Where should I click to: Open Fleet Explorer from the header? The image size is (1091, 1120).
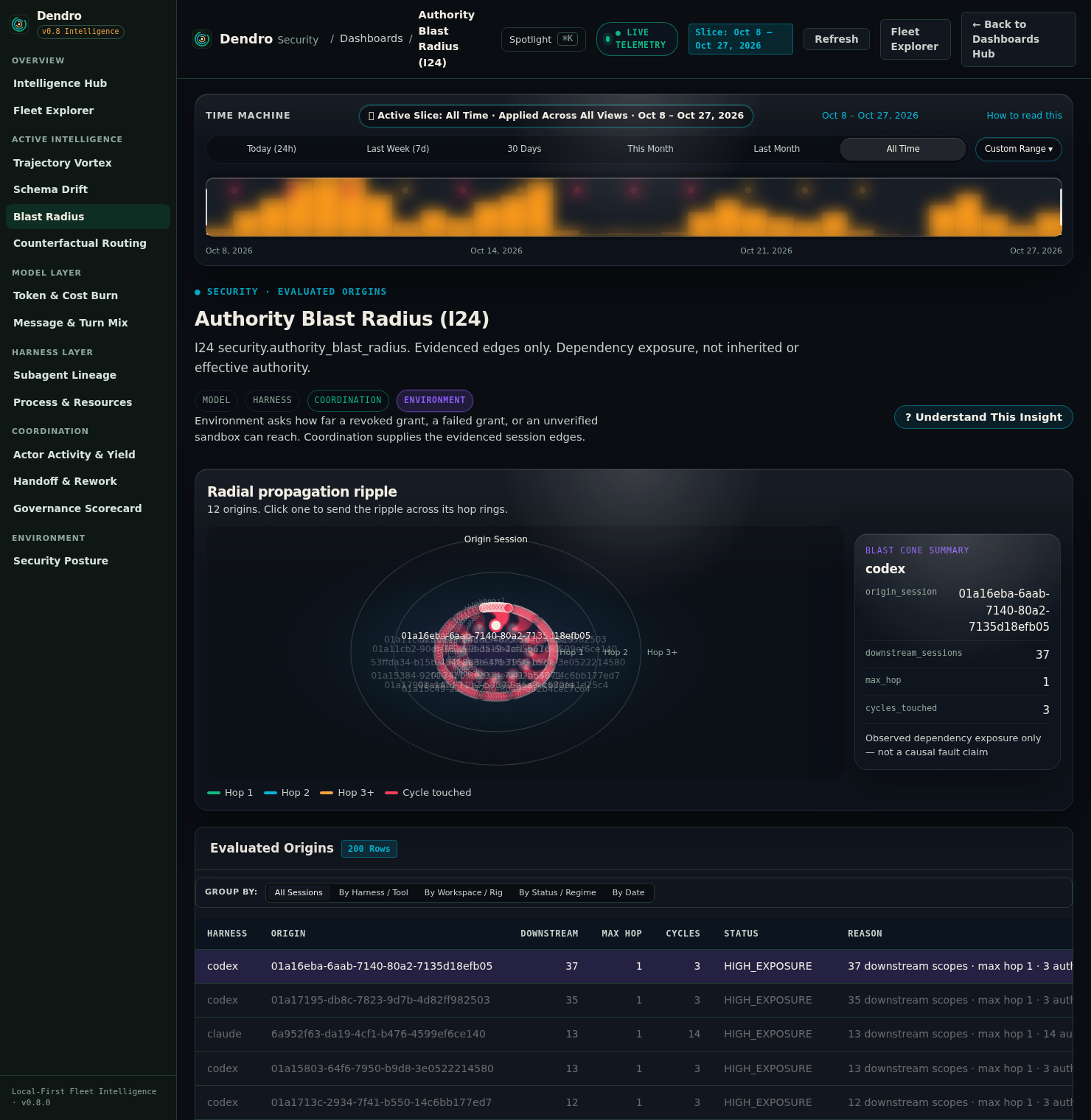coord(915,39)
